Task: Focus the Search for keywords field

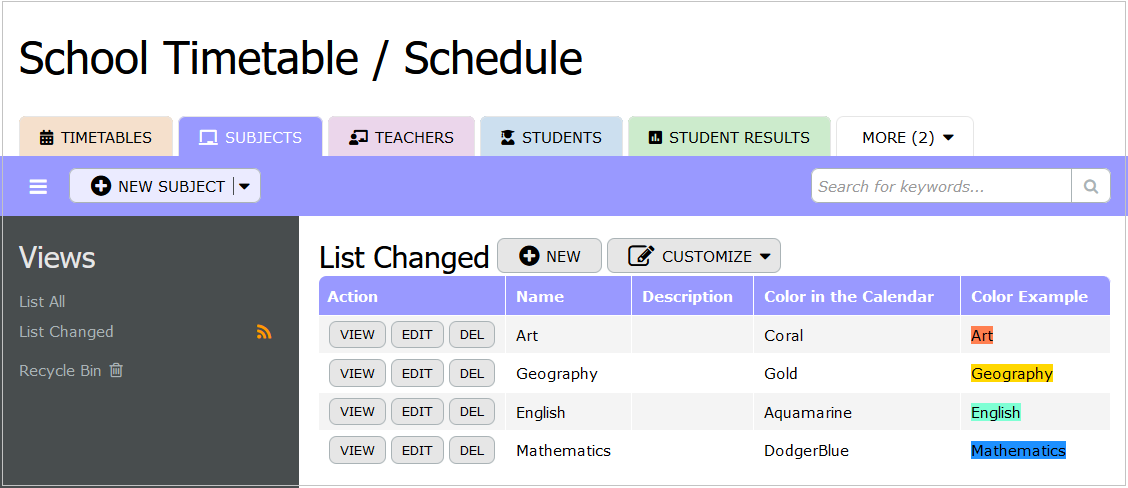Action: (x=940, y=186)
